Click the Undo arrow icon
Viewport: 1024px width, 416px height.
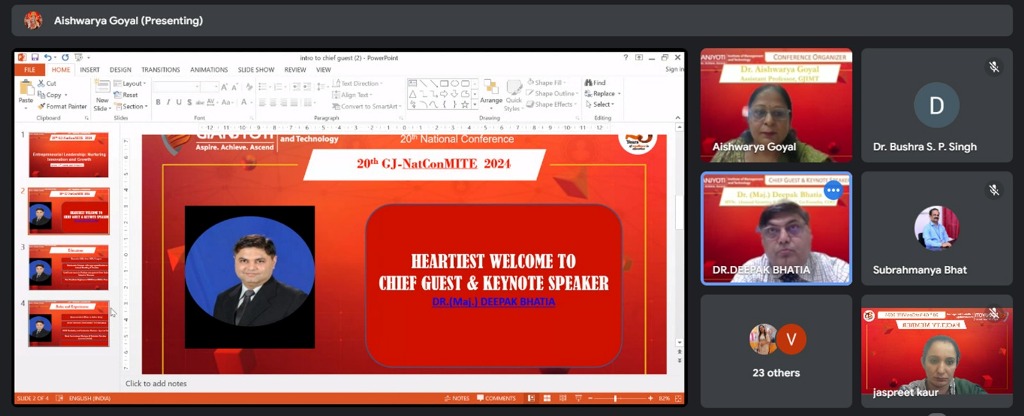47,57
